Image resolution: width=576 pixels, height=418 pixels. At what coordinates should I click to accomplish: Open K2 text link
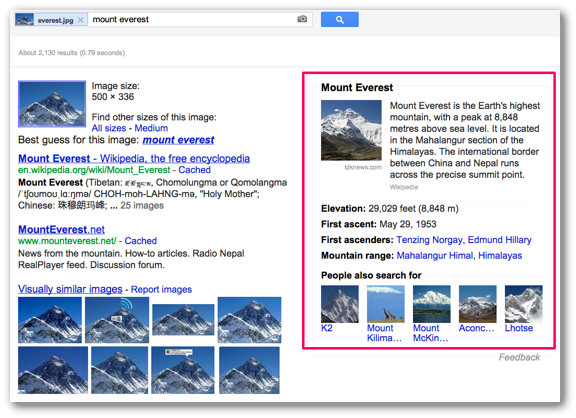[x=327, y=328]
